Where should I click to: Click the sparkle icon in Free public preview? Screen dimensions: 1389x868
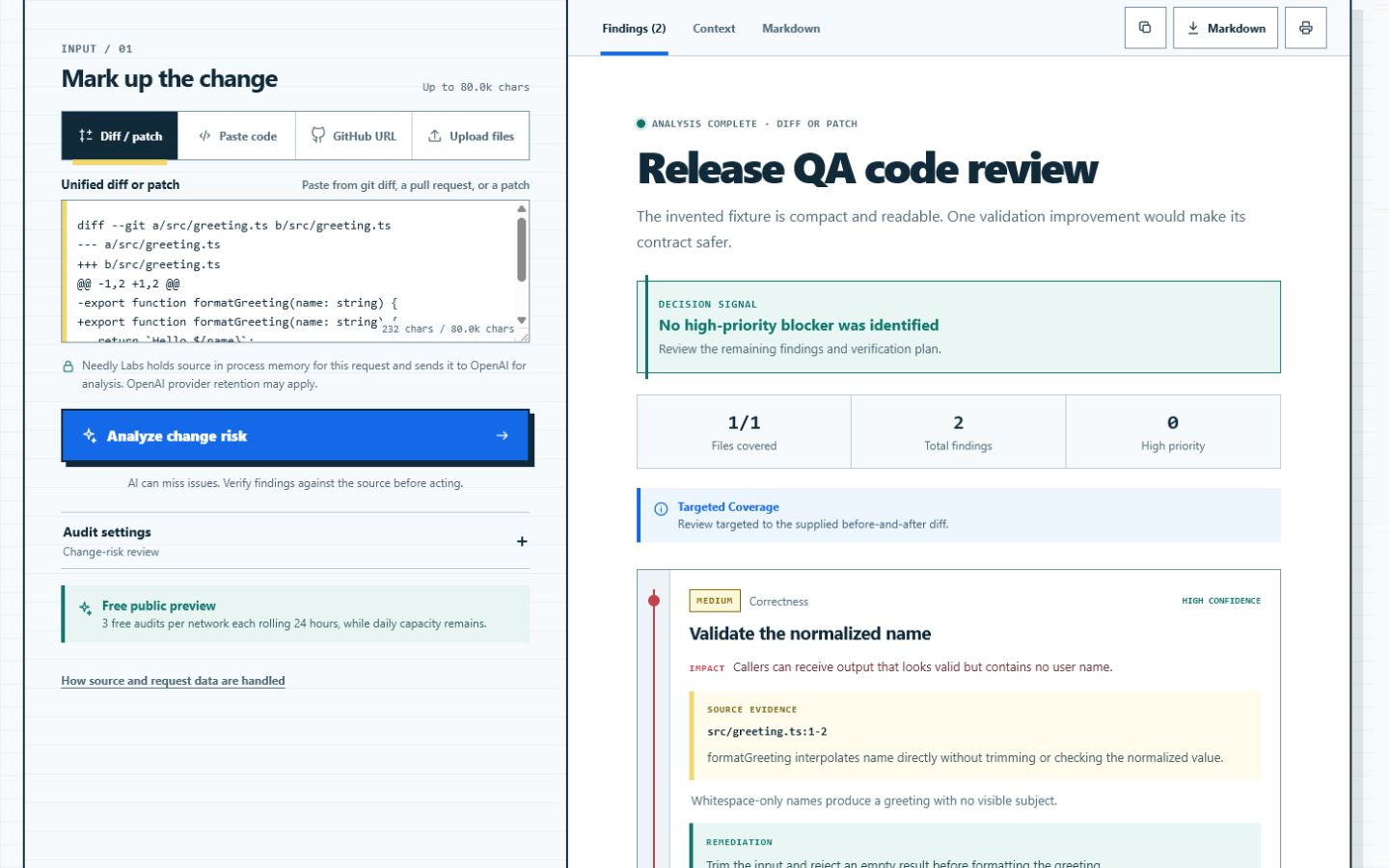[85, 608]
